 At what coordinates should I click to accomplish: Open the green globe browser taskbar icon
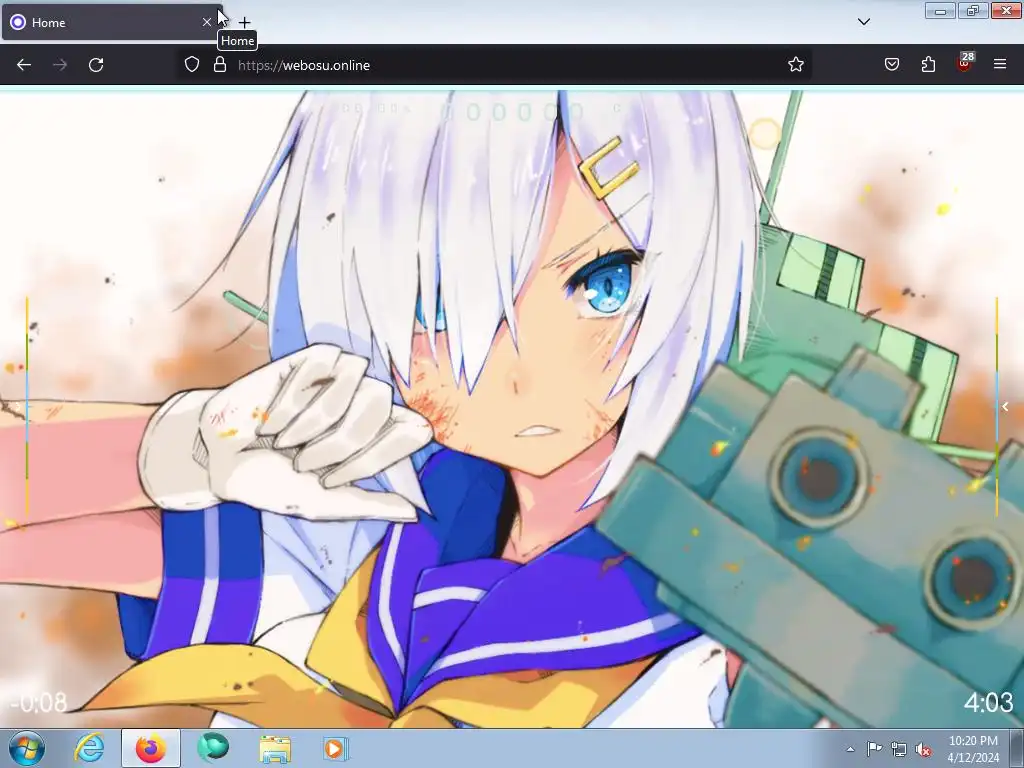coord(213,748)
